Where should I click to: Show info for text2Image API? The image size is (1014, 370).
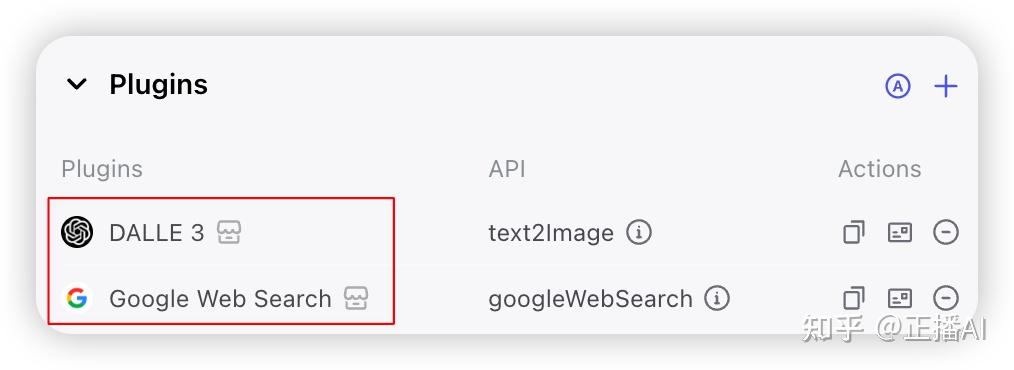pyautogui.click(x=639, y=232)
